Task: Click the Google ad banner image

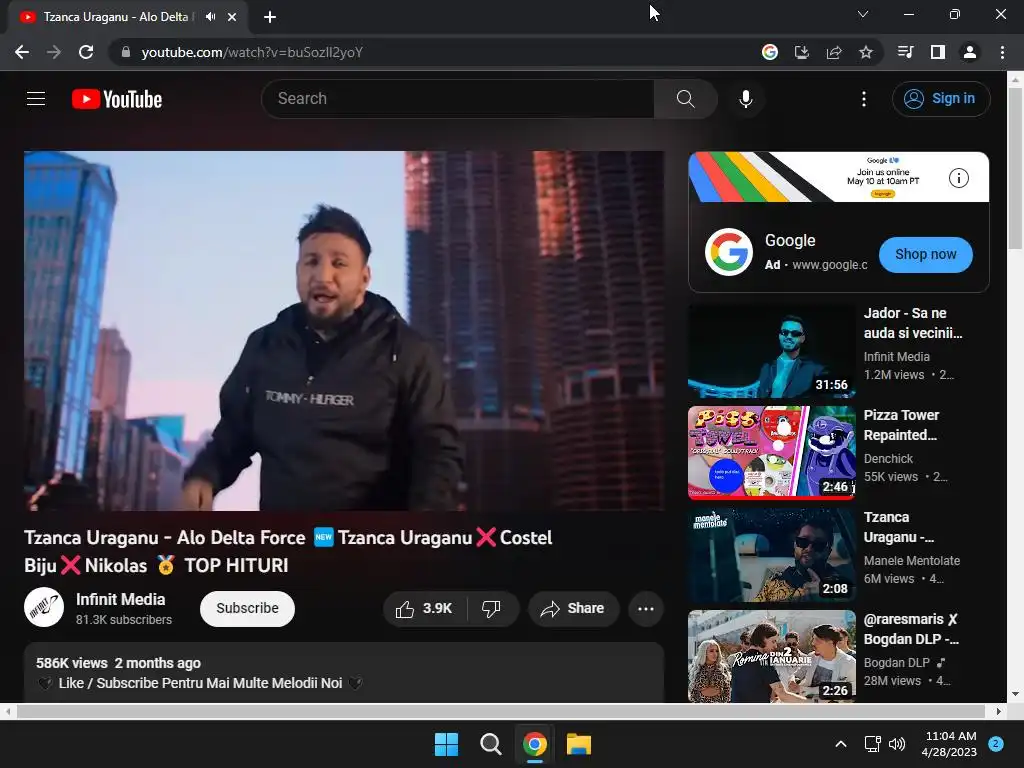Action: pos(839,177)
